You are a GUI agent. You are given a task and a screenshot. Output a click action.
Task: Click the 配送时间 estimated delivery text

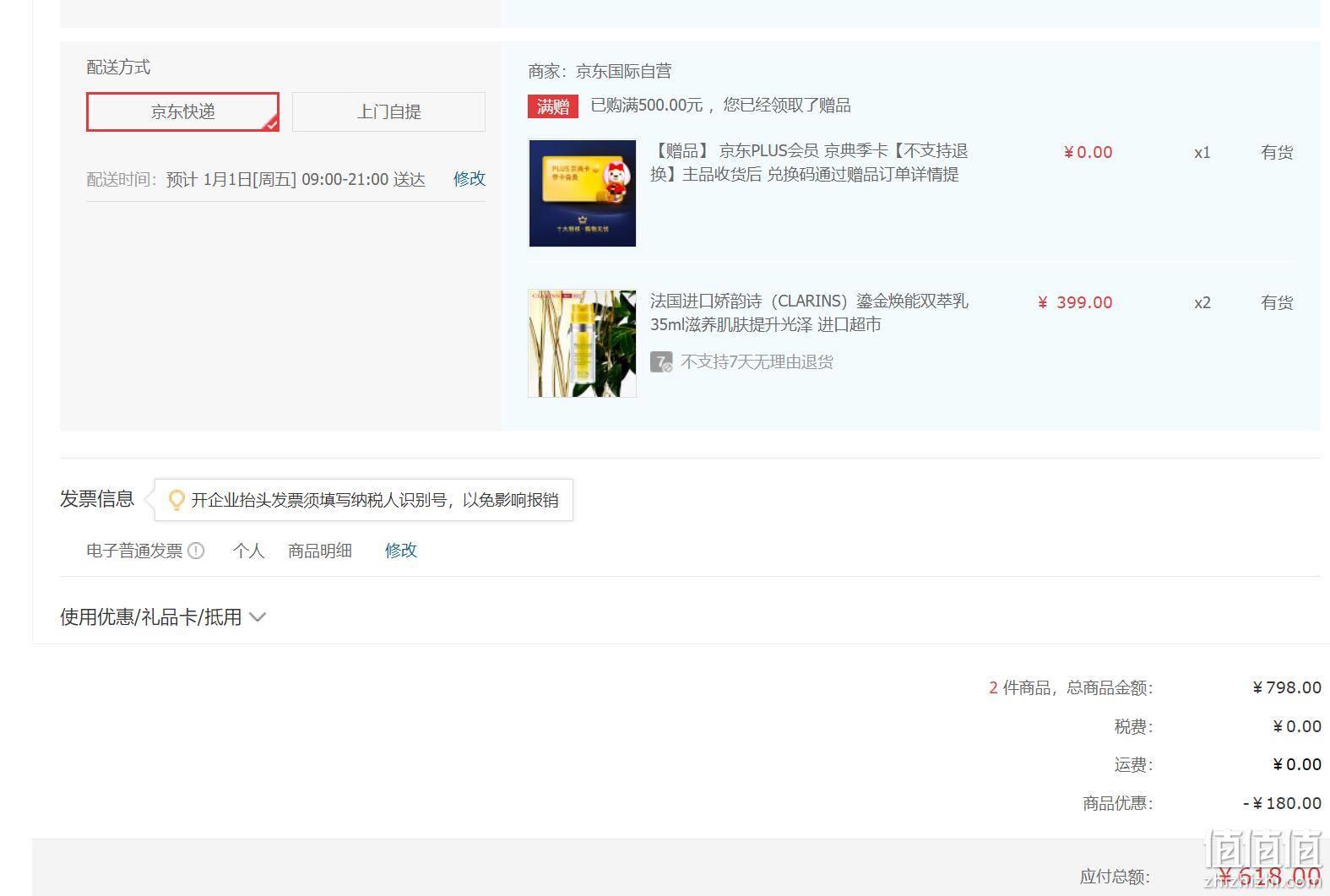pos(256,179)
